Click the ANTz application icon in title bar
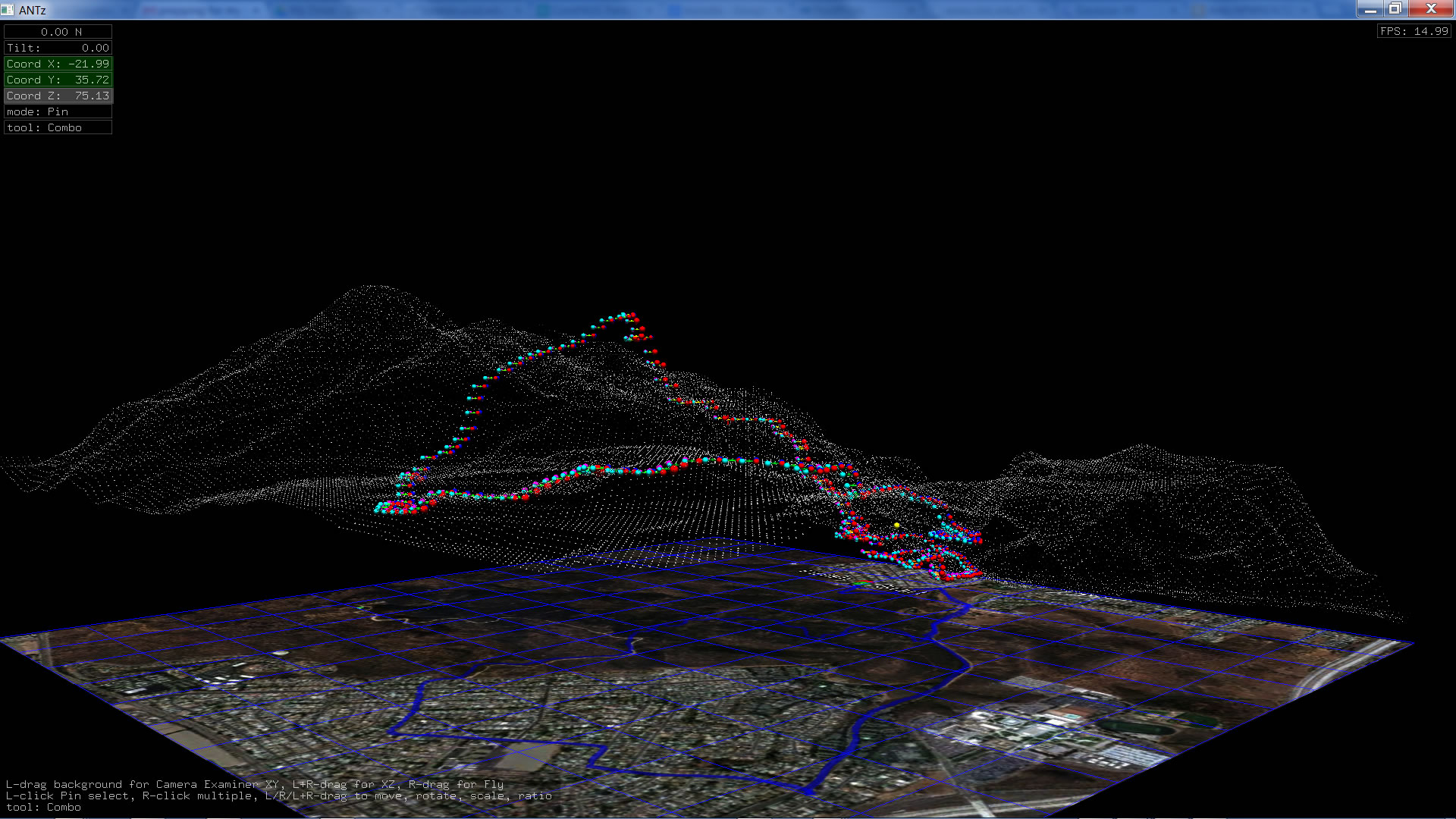This screenshot has height=819, width=1456. pyautogui.click(x=8, y=10)
